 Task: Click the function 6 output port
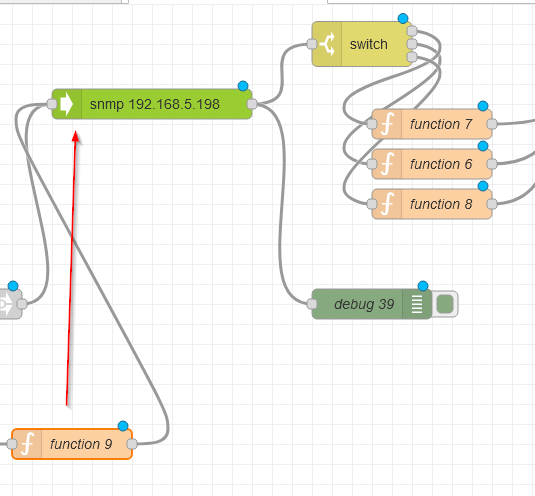tap(492, 164)
